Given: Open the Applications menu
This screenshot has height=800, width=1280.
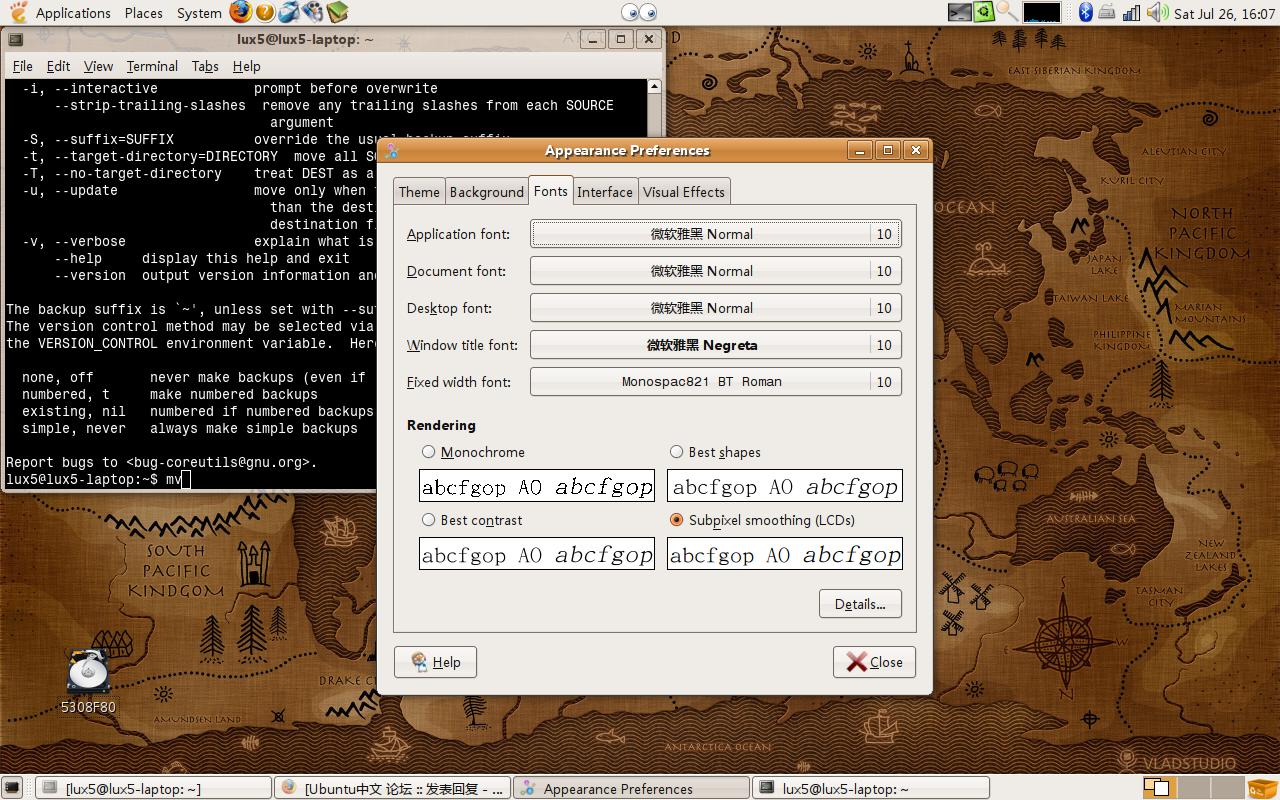Looking at the screenshot, I should point(73,13).
